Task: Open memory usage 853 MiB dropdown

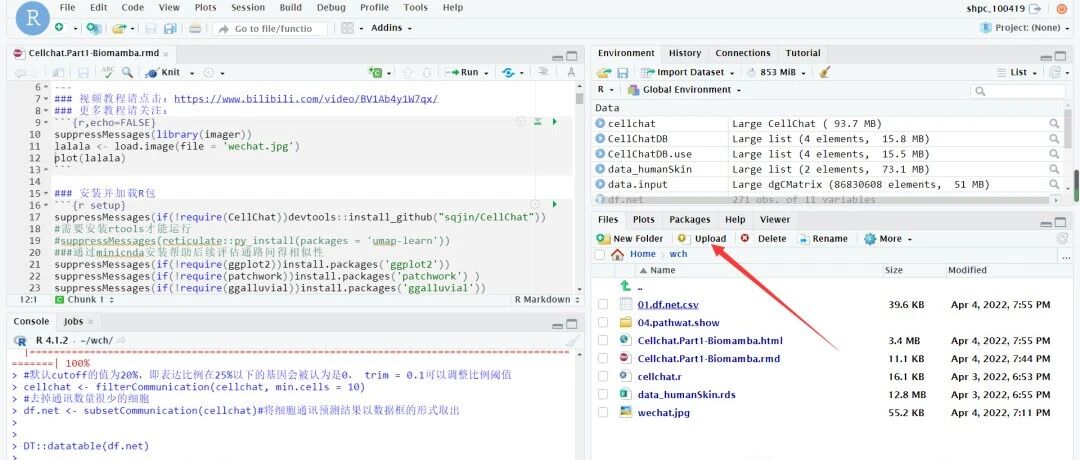Action: tap(778, 72)
